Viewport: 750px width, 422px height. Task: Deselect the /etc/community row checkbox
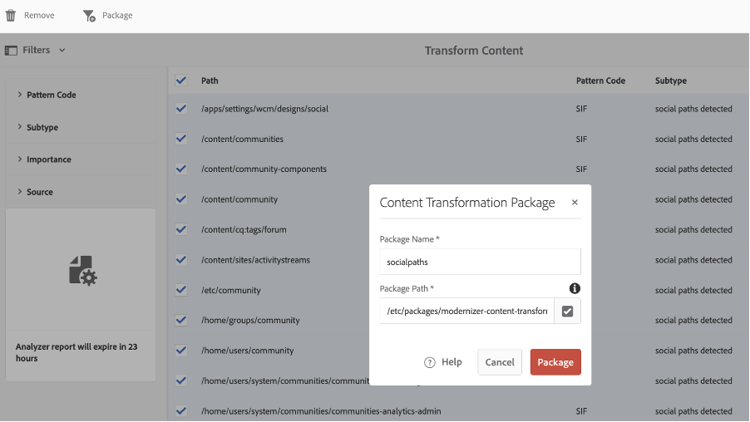pyautogui.click(x=181, y=290)
